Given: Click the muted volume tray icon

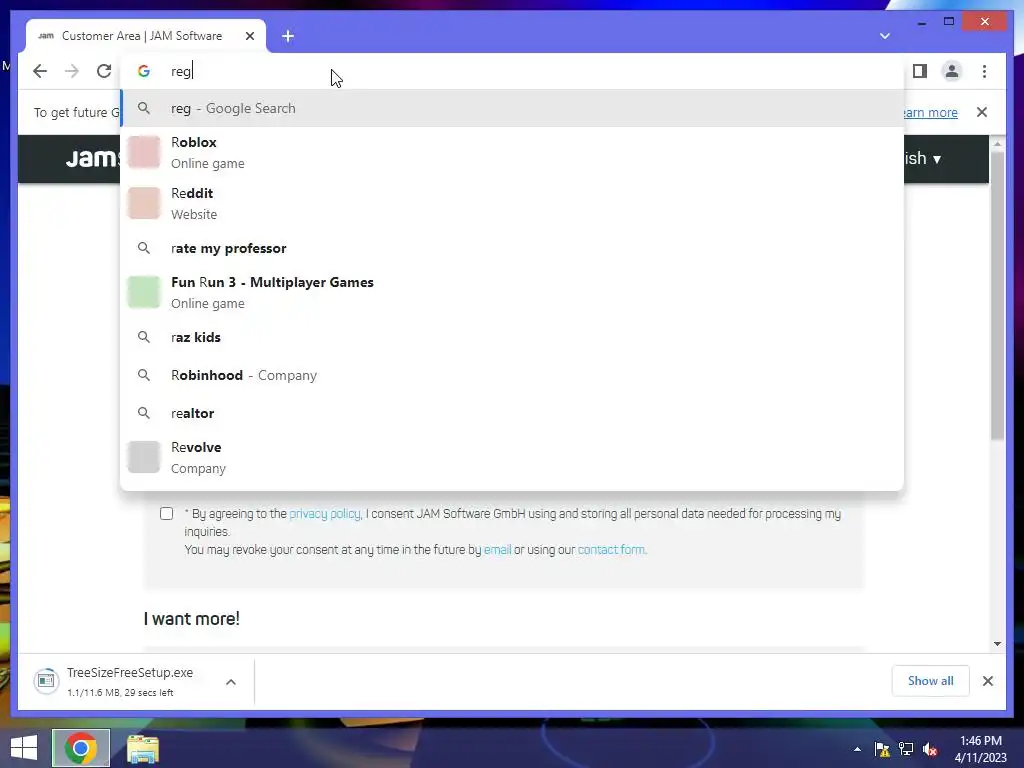Looking at the screenshot, I should pyautogui.click(x=930, y=750).
